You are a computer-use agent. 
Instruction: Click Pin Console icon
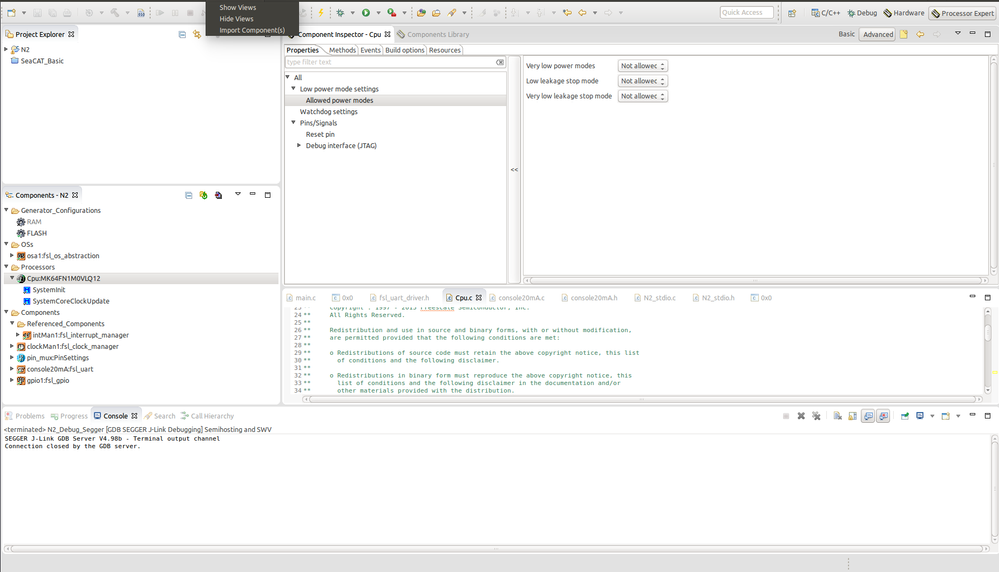(904, 416)
